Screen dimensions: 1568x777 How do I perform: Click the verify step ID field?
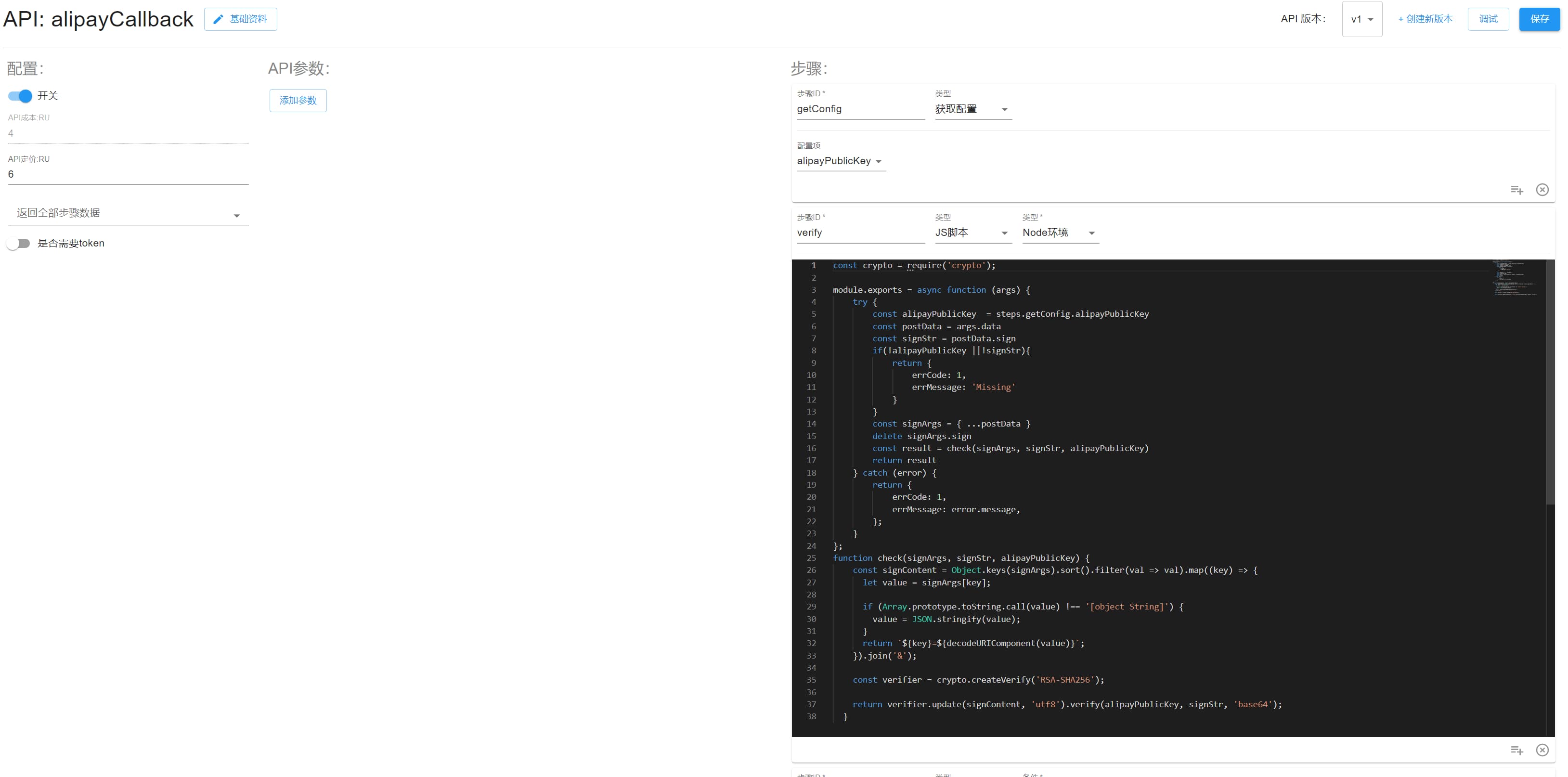point(861,233)
